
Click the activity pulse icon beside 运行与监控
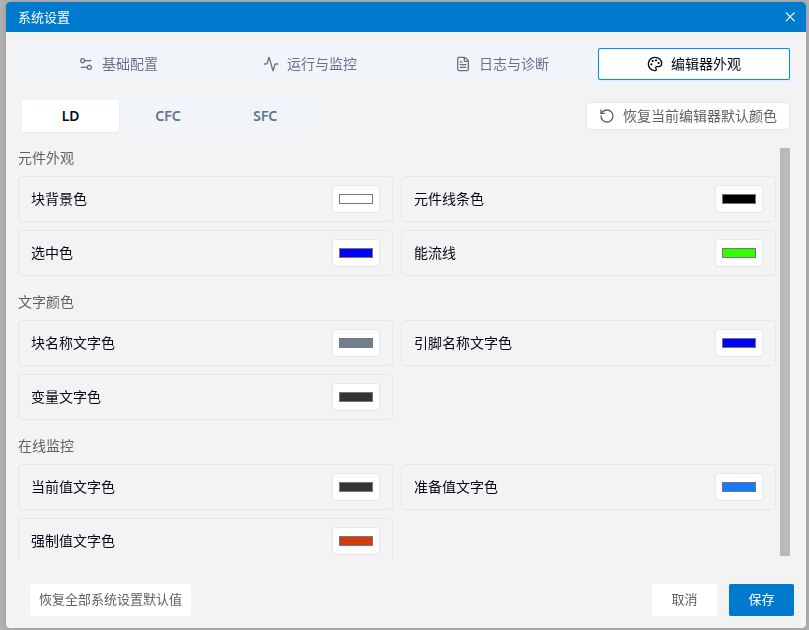pyautogui.click(x=271, y=64)
